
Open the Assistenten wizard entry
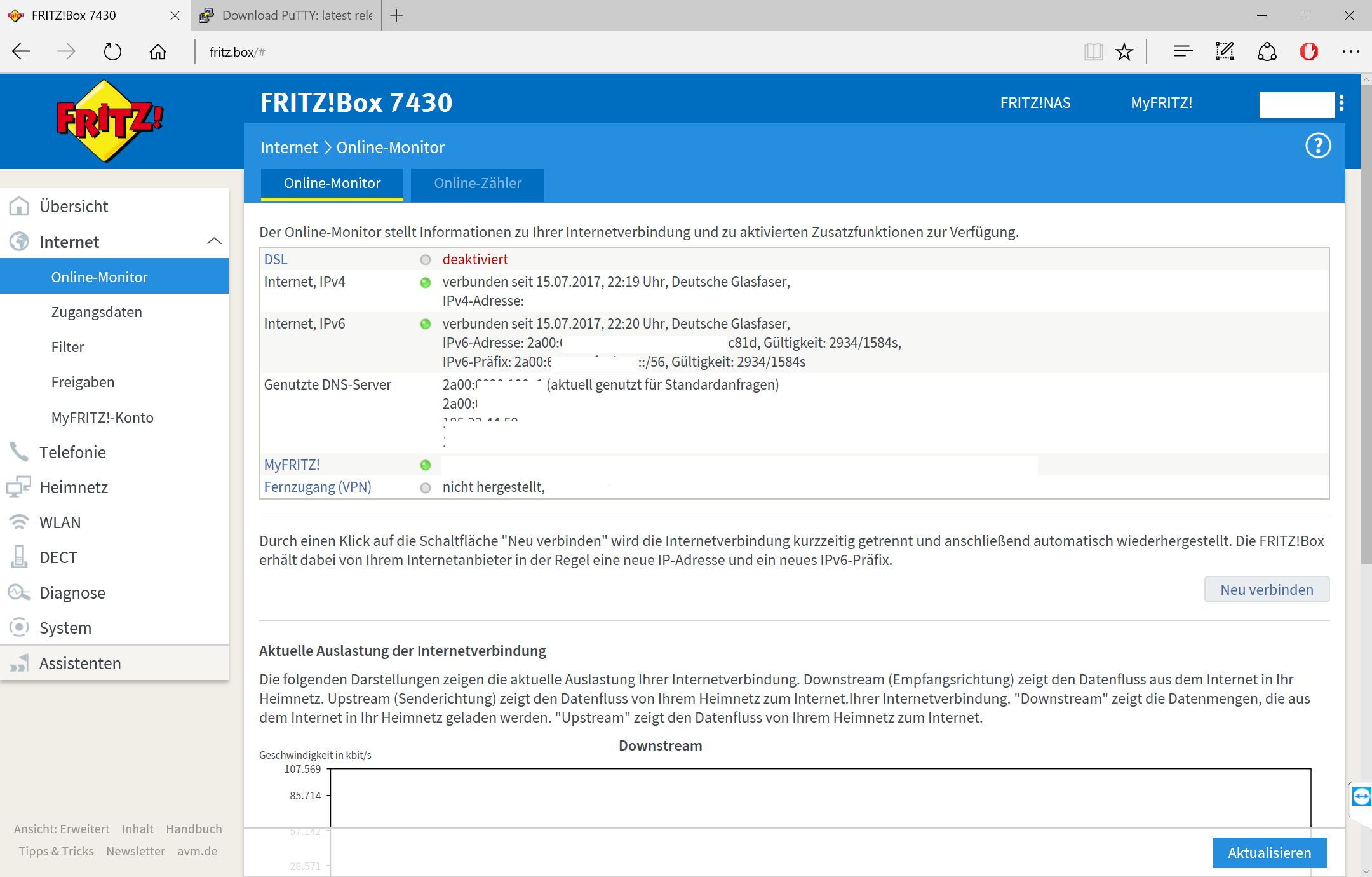(79, 663)
